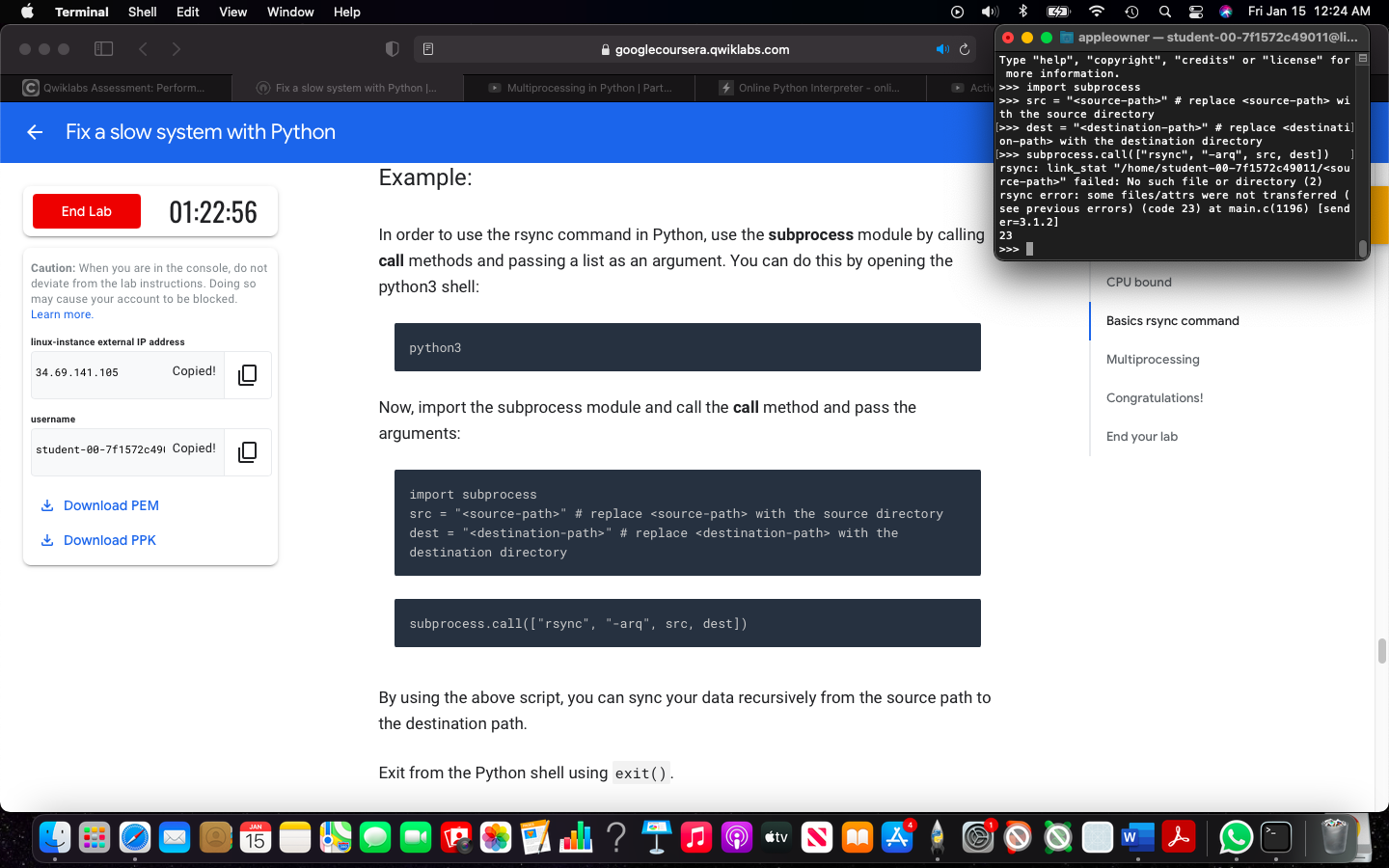Image resolution: width=1389 pixels, height=868 pixels.
Task: Open Adobe Acrobat in dock
Action: [x=1179, y=837]
